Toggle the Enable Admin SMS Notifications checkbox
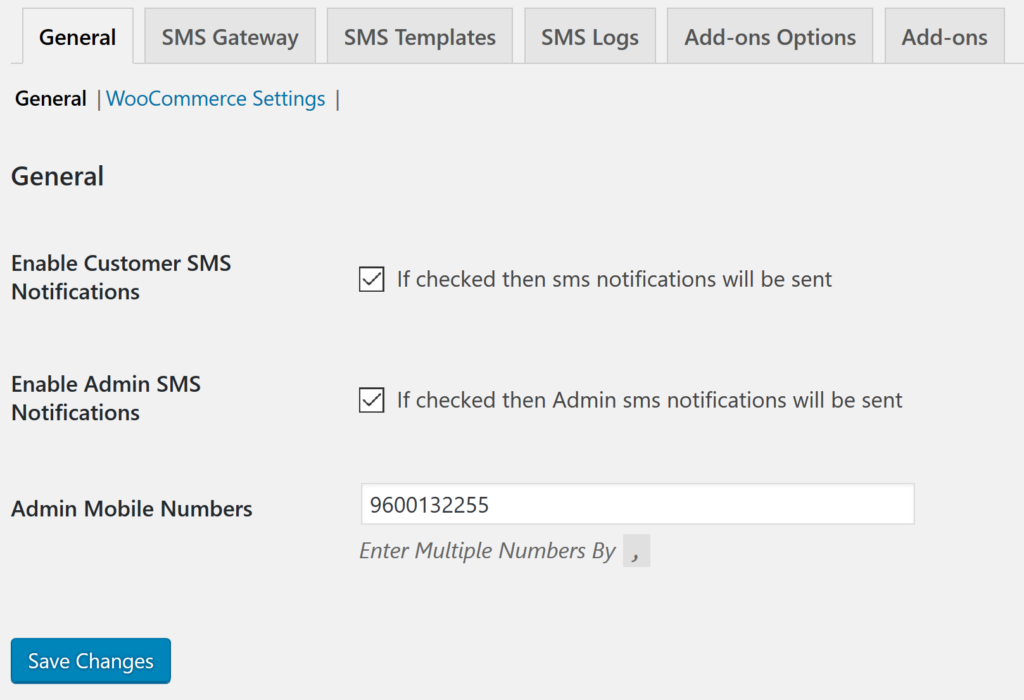 372,400
